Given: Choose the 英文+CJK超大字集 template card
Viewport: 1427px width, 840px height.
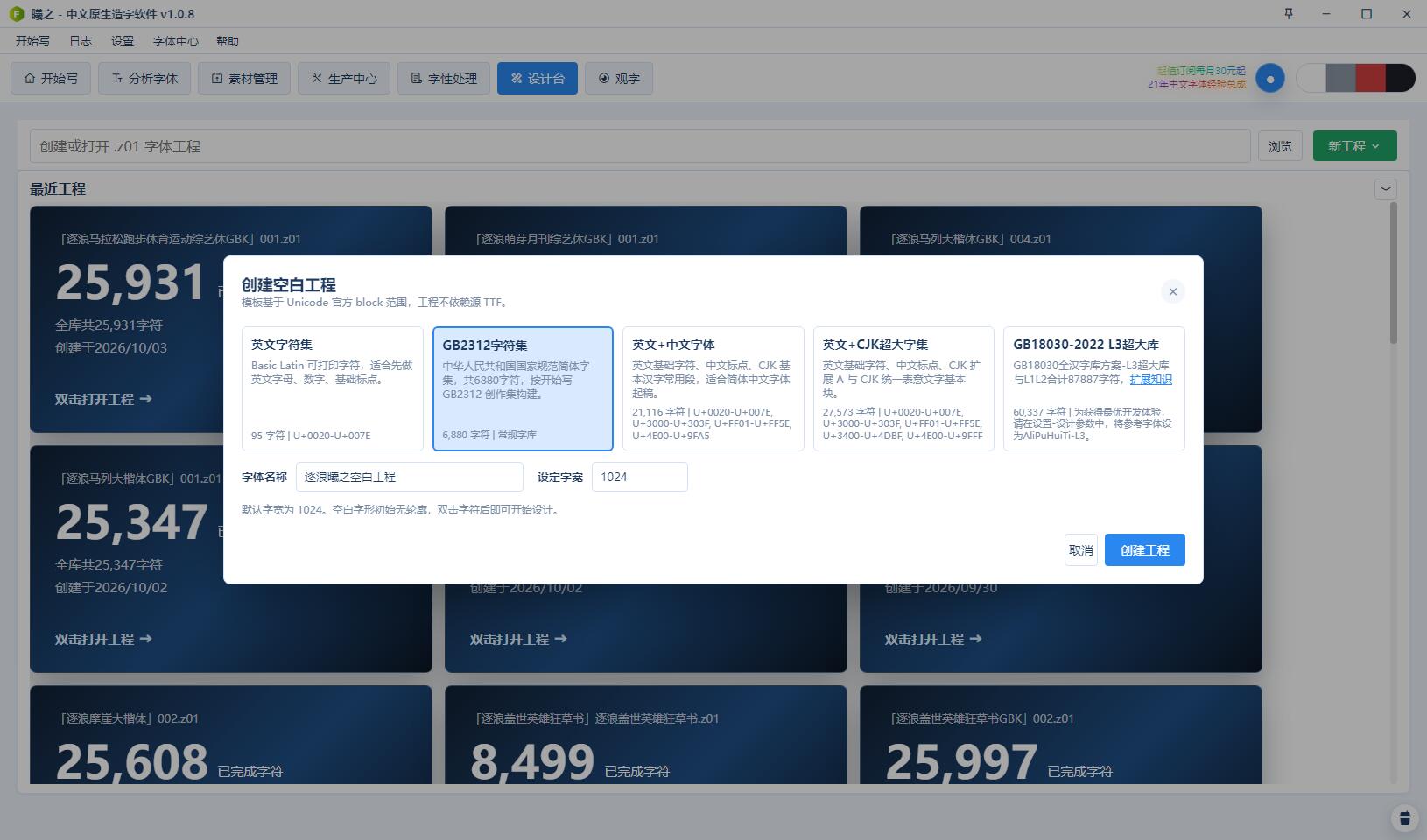Looking at the screenshot, I should point(903,388).
